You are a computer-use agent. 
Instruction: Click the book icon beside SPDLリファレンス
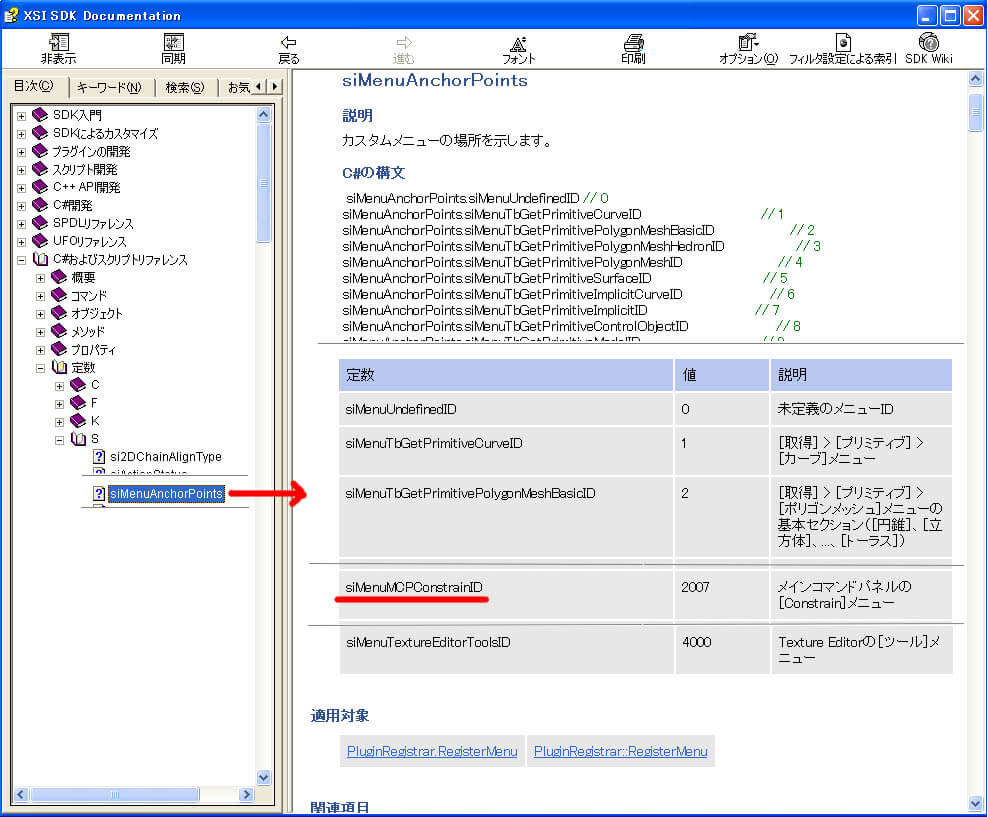pyautogui.click(x=40, y=222)
